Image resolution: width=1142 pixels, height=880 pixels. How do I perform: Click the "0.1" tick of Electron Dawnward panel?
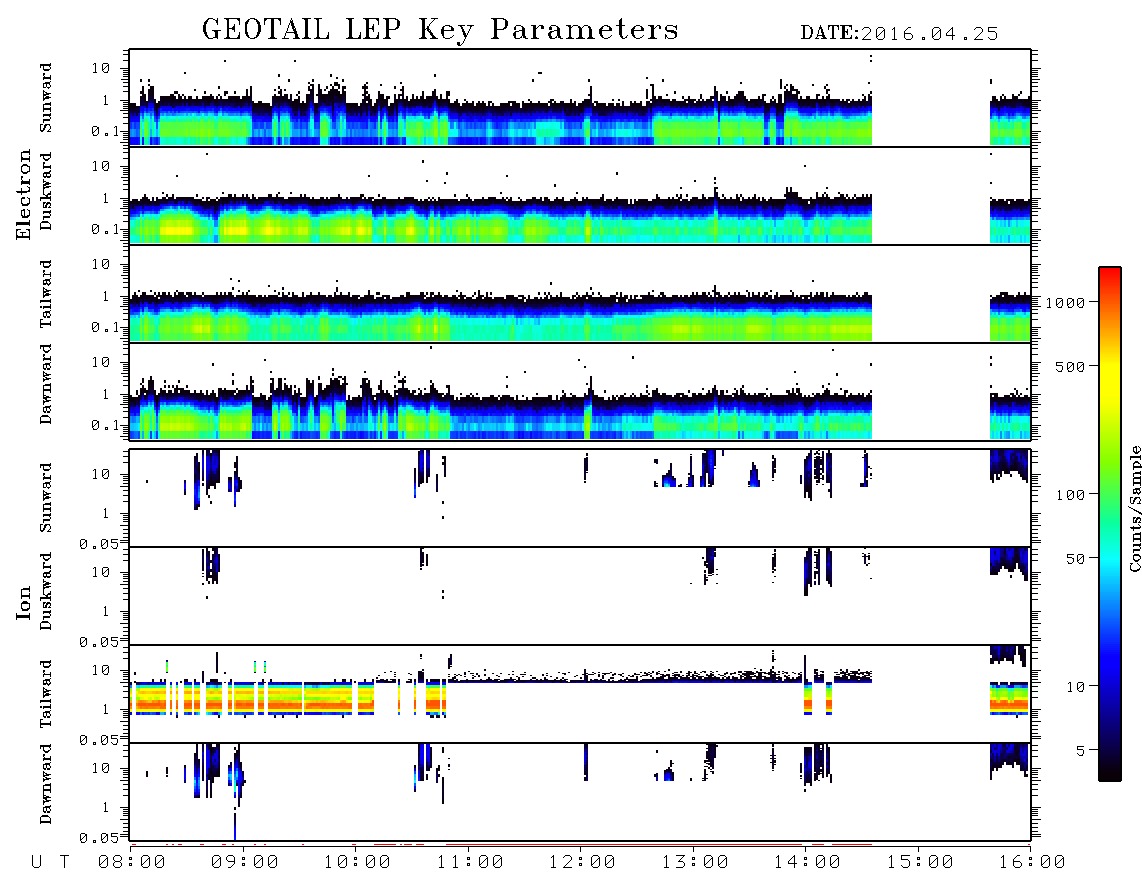(105, 425)
